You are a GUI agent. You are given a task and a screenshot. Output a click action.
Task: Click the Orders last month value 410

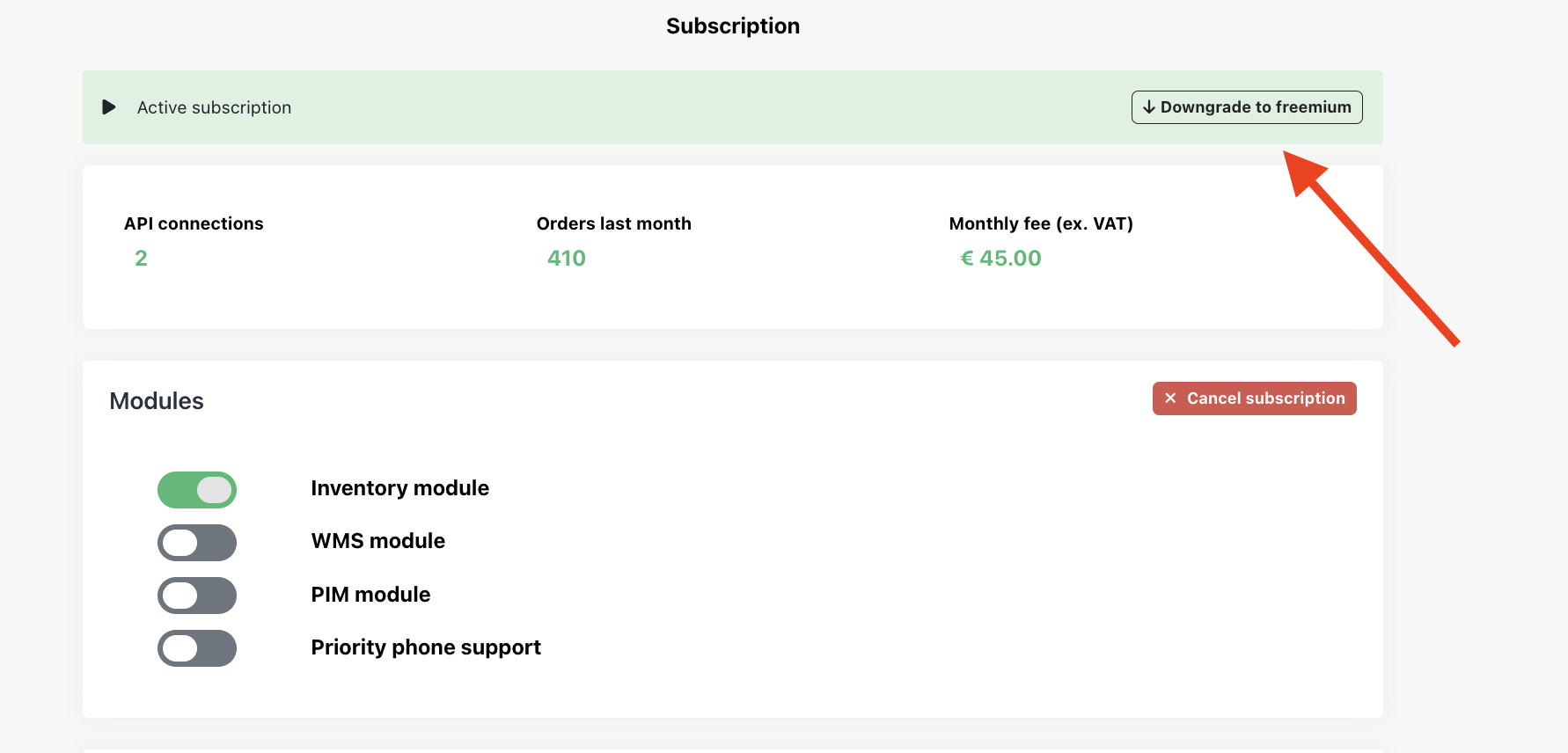(567, 259)
